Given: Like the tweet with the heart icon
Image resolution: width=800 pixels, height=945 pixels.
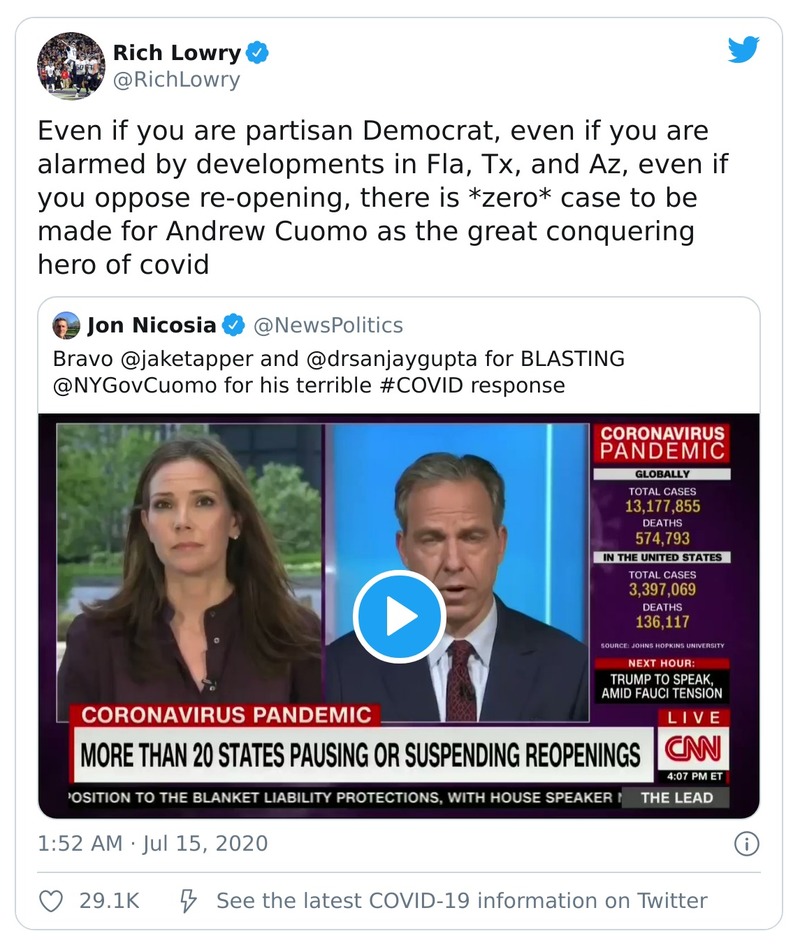Looking at the screenshot, I should pos(51,900).
